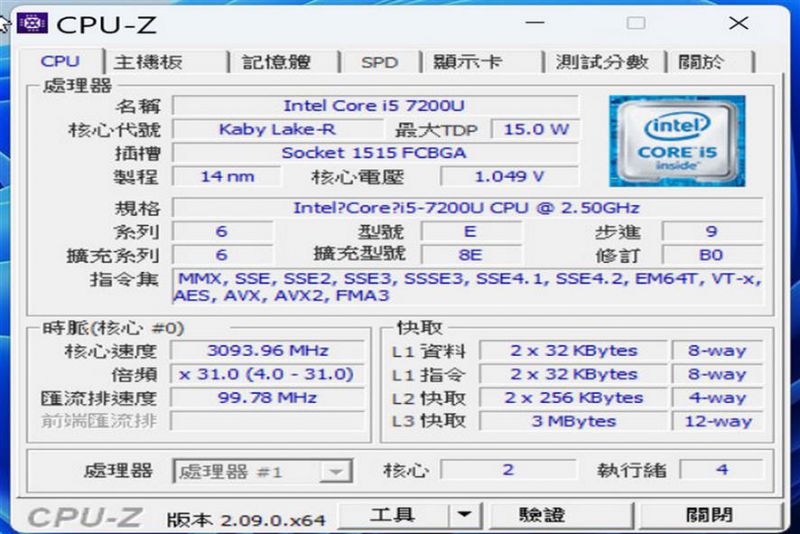Click the L3 associativity 12-way

click(x=717, y=421)
